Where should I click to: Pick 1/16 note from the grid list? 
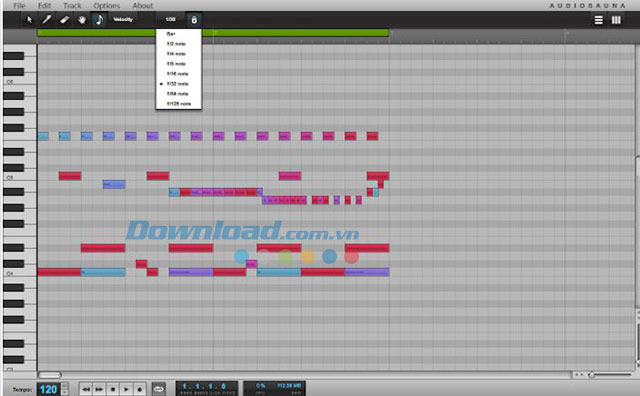178,74
